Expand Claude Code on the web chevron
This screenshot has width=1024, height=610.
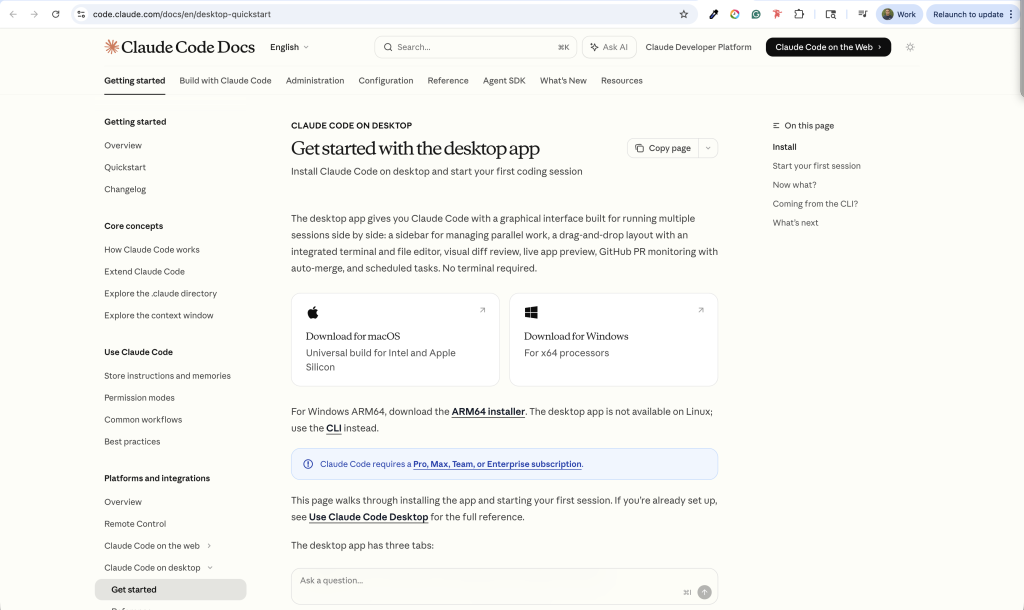[x=209, y=546]
